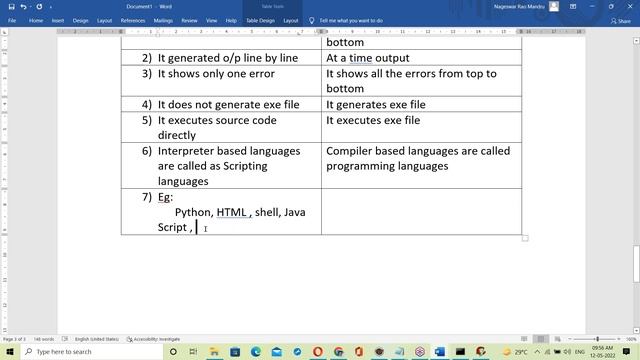Viewport: 640px width, 360px height.
Task: Click the Tell me what you want to do box
Action: click(x=347, y=20)
